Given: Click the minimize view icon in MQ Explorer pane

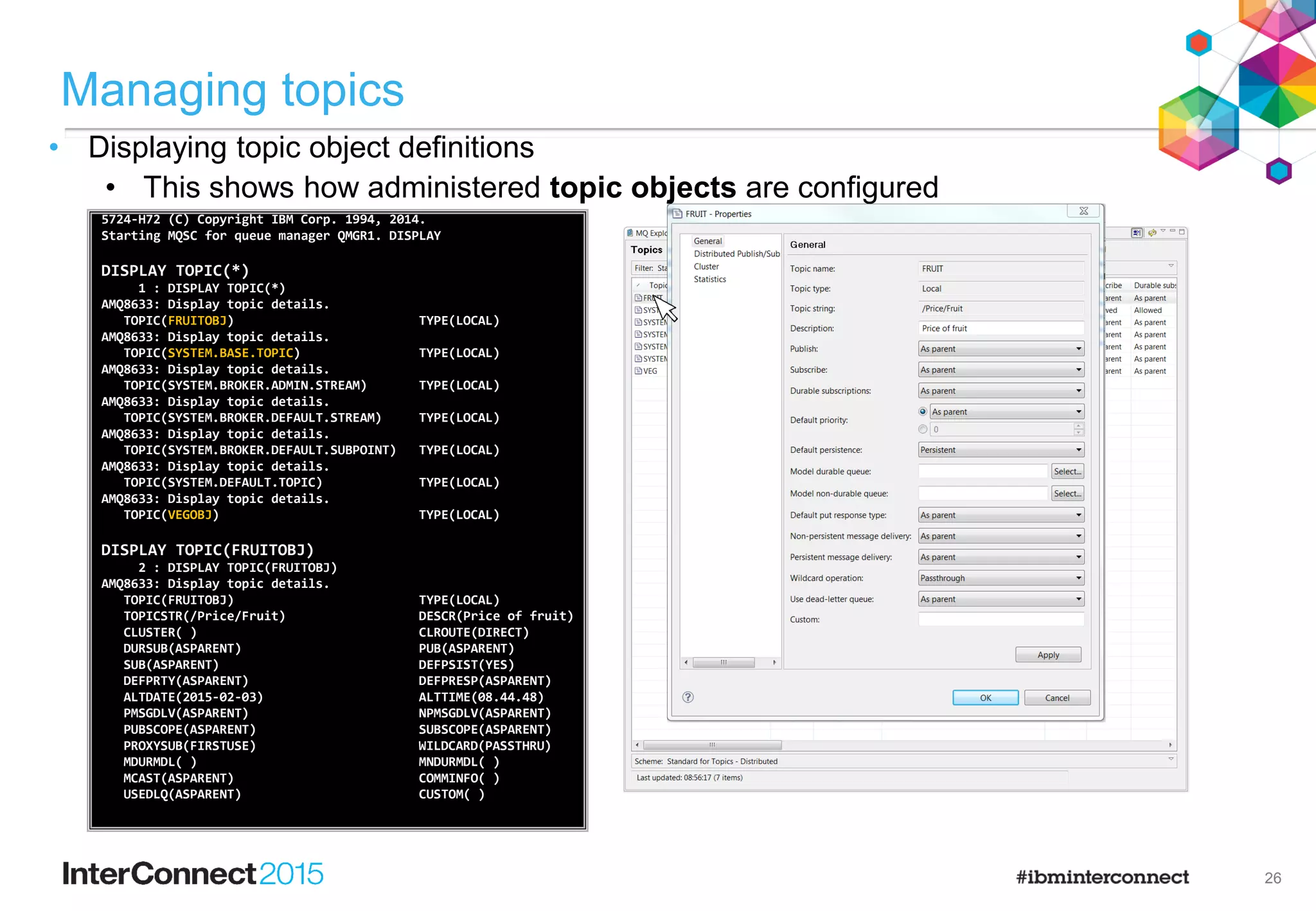Looking at the screenshot, I should tap(1172, 231).
